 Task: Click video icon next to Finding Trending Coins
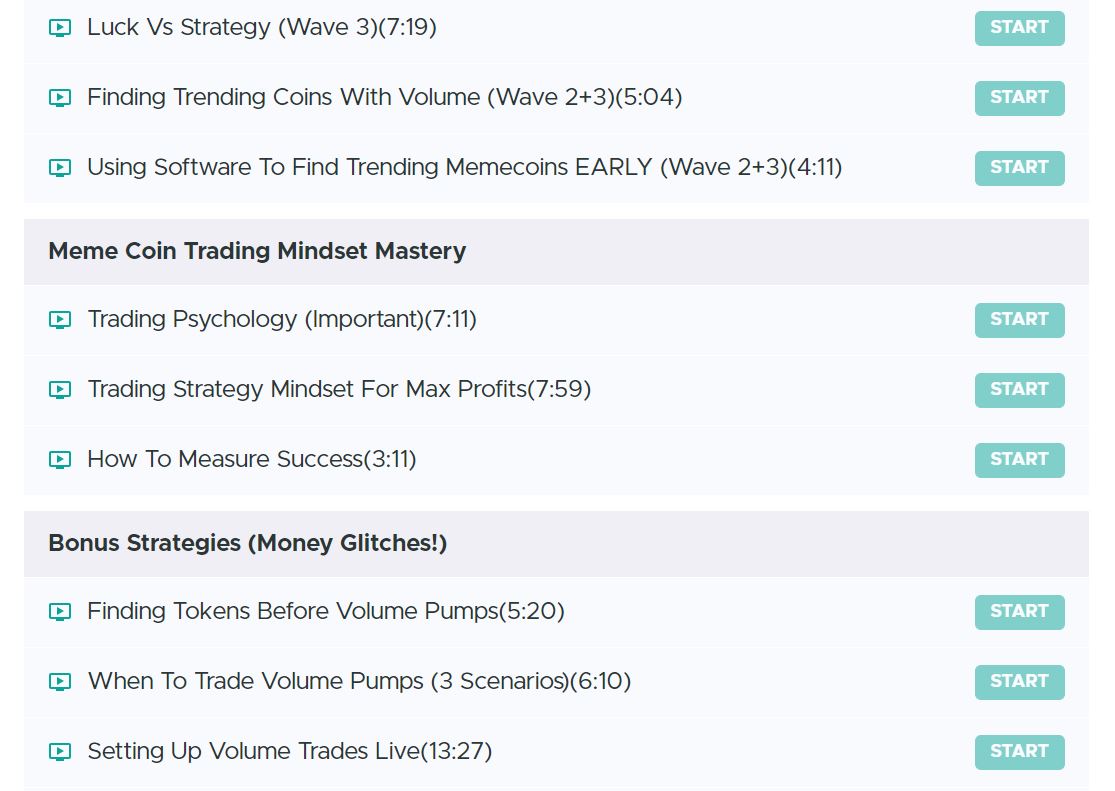tap(60, 98)
